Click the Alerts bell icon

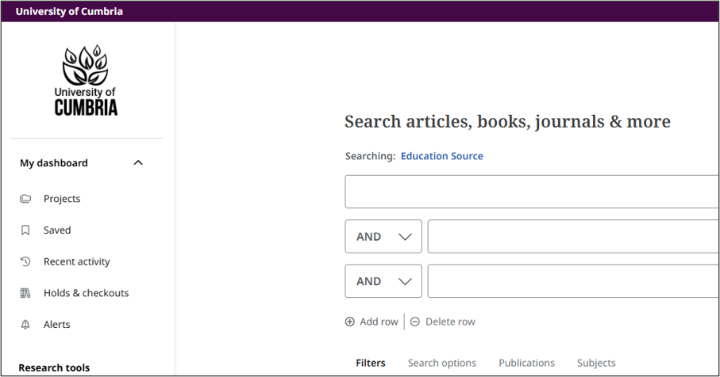point(26,324)
